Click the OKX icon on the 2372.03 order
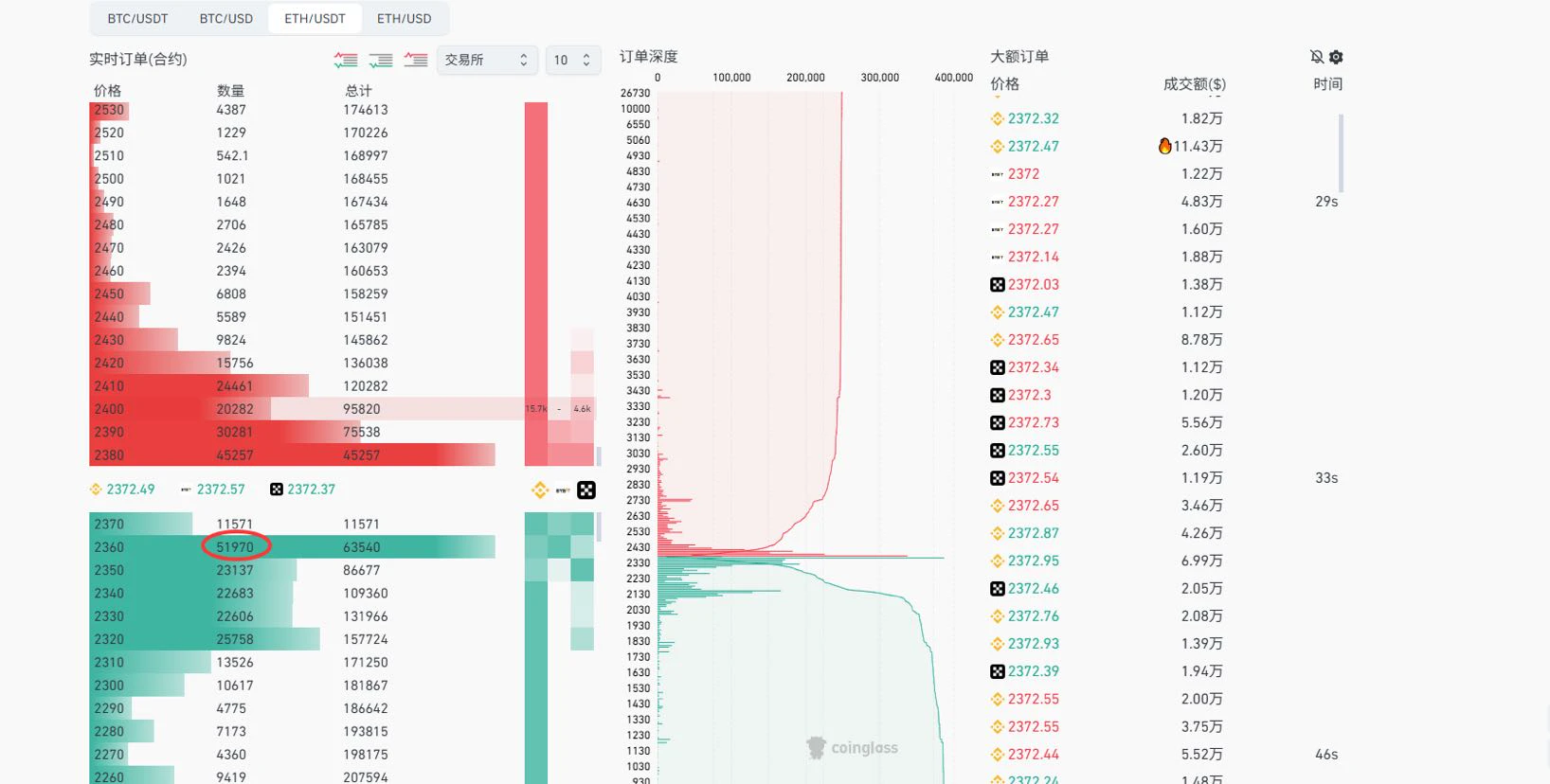Image resolution: width=1550 pixels, height=784 pixels. (998, 284)
